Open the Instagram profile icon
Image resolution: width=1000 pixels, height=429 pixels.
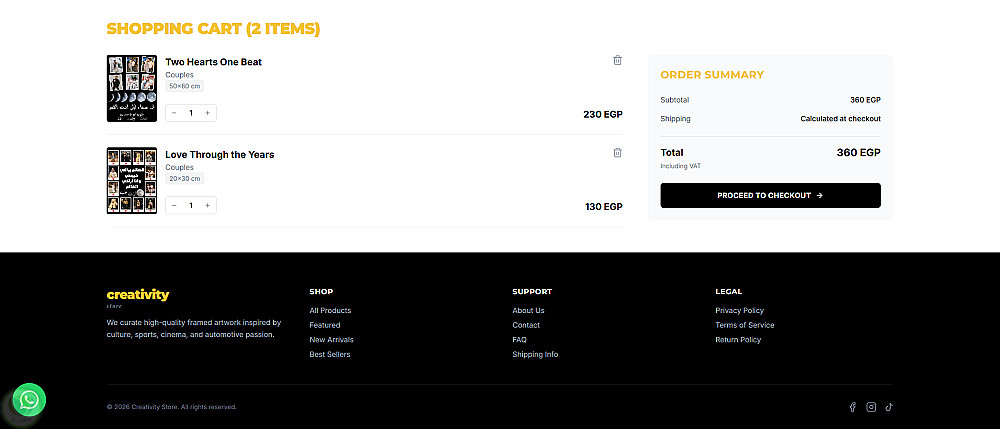click(871, 407)
